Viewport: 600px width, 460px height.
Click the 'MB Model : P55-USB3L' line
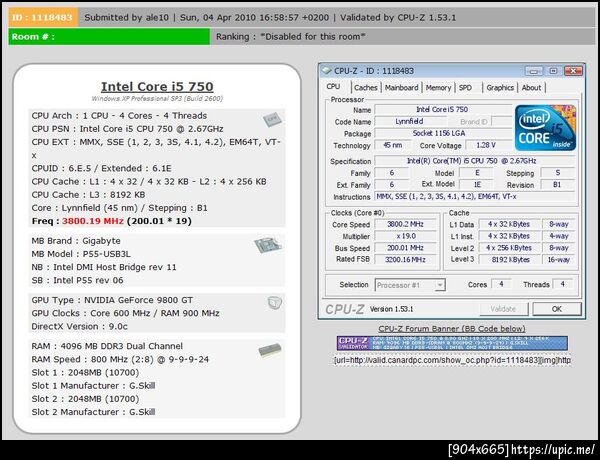point(81,254)
